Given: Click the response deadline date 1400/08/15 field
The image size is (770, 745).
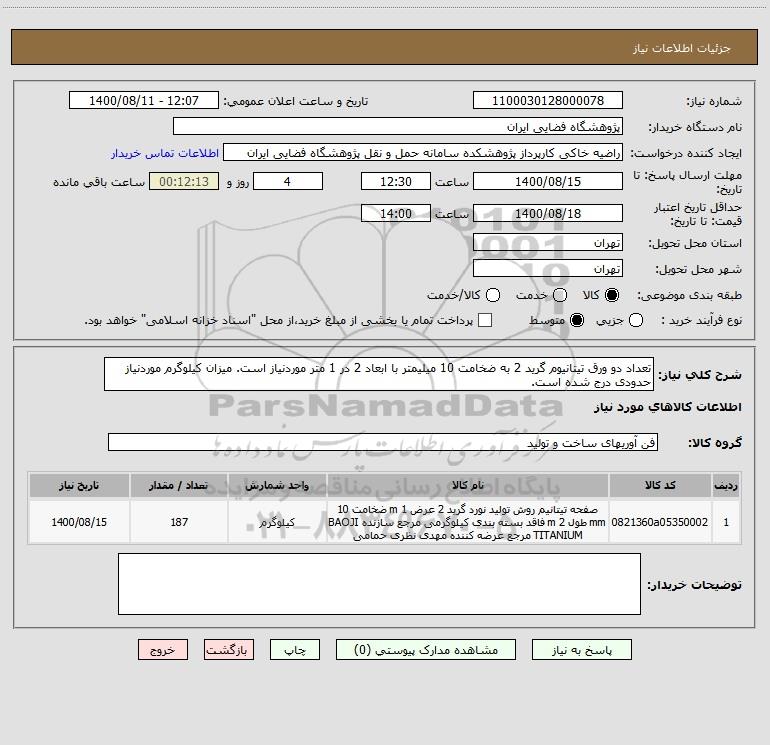Looking at the screenshot, I should click(x=548, y=181).
